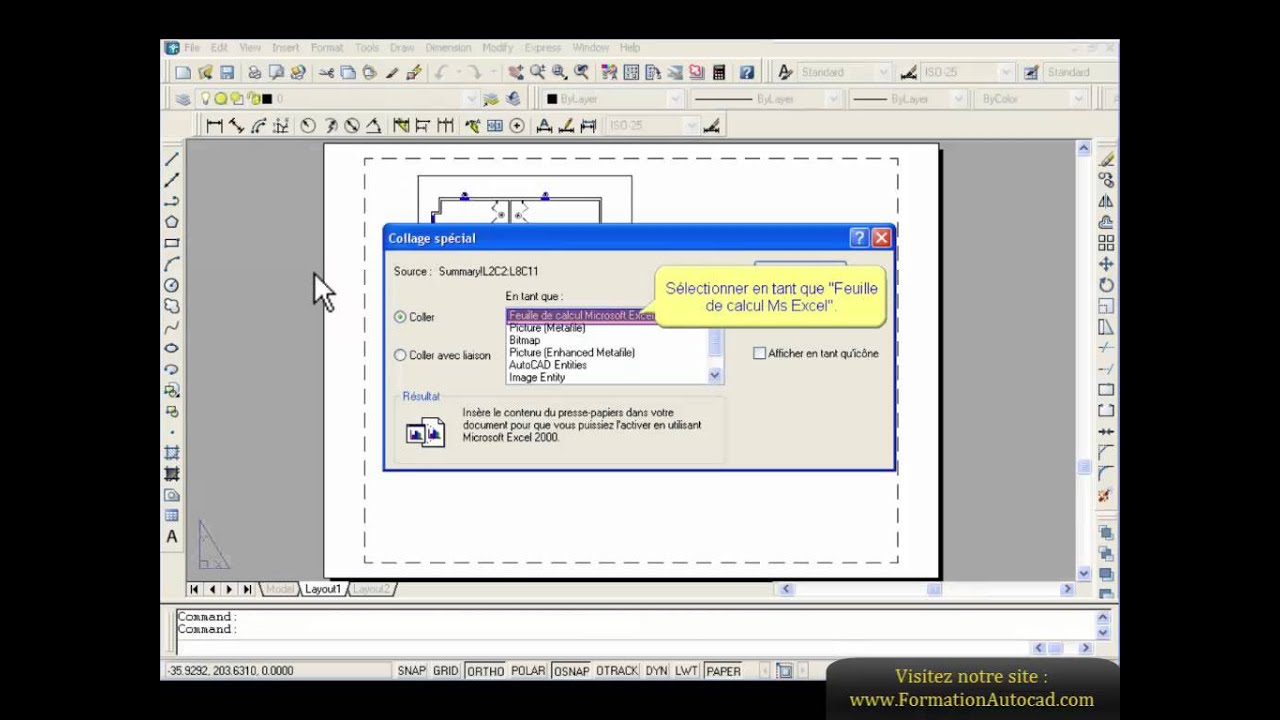Viewport: 1280px width, 720px height.
Task: Select the Array modify tool
Action: pyautogui.click(x=1106, y=243)
